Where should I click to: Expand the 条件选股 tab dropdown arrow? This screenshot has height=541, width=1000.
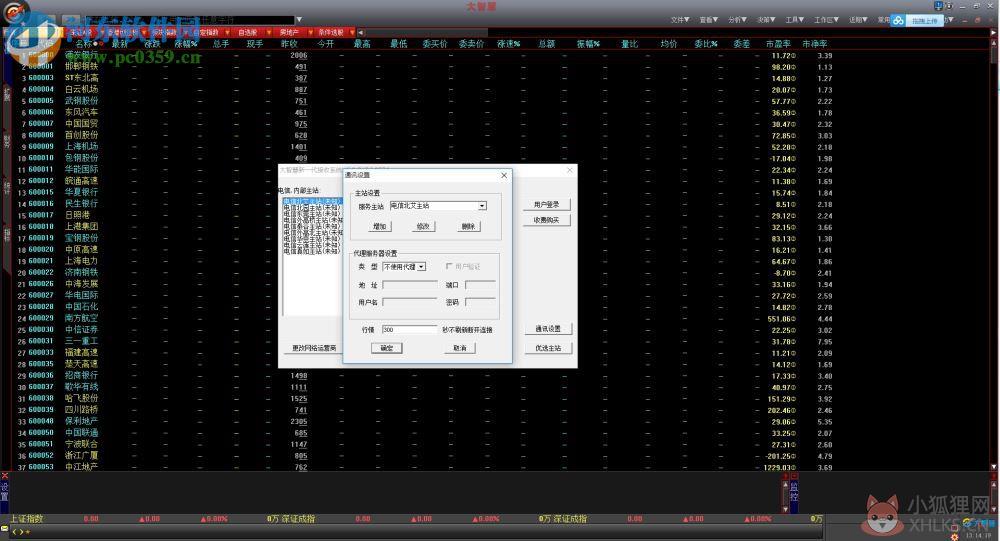click(352, 33)
